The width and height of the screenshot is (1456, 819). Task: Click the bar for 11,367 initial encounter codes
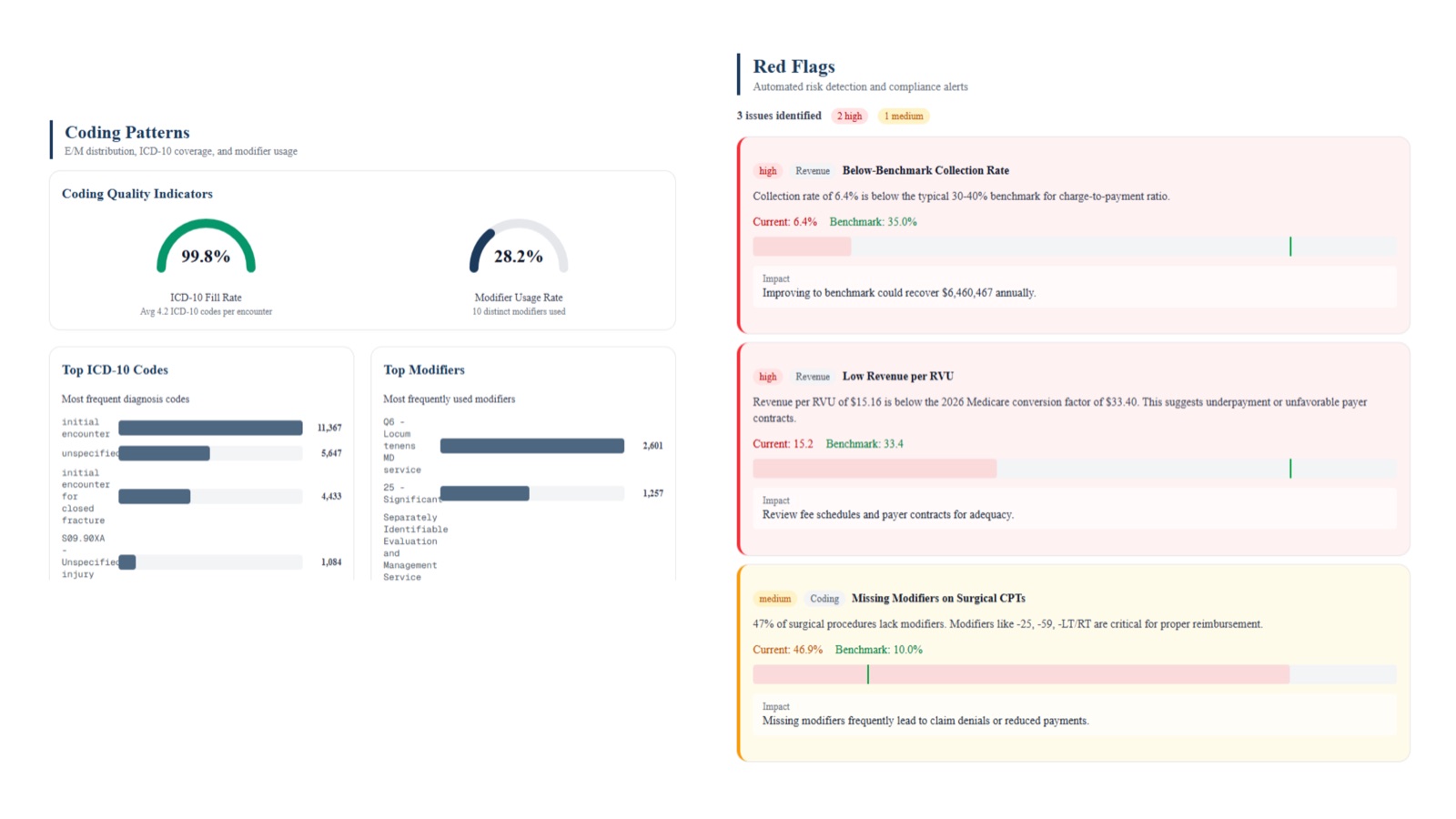pos(210,428)
